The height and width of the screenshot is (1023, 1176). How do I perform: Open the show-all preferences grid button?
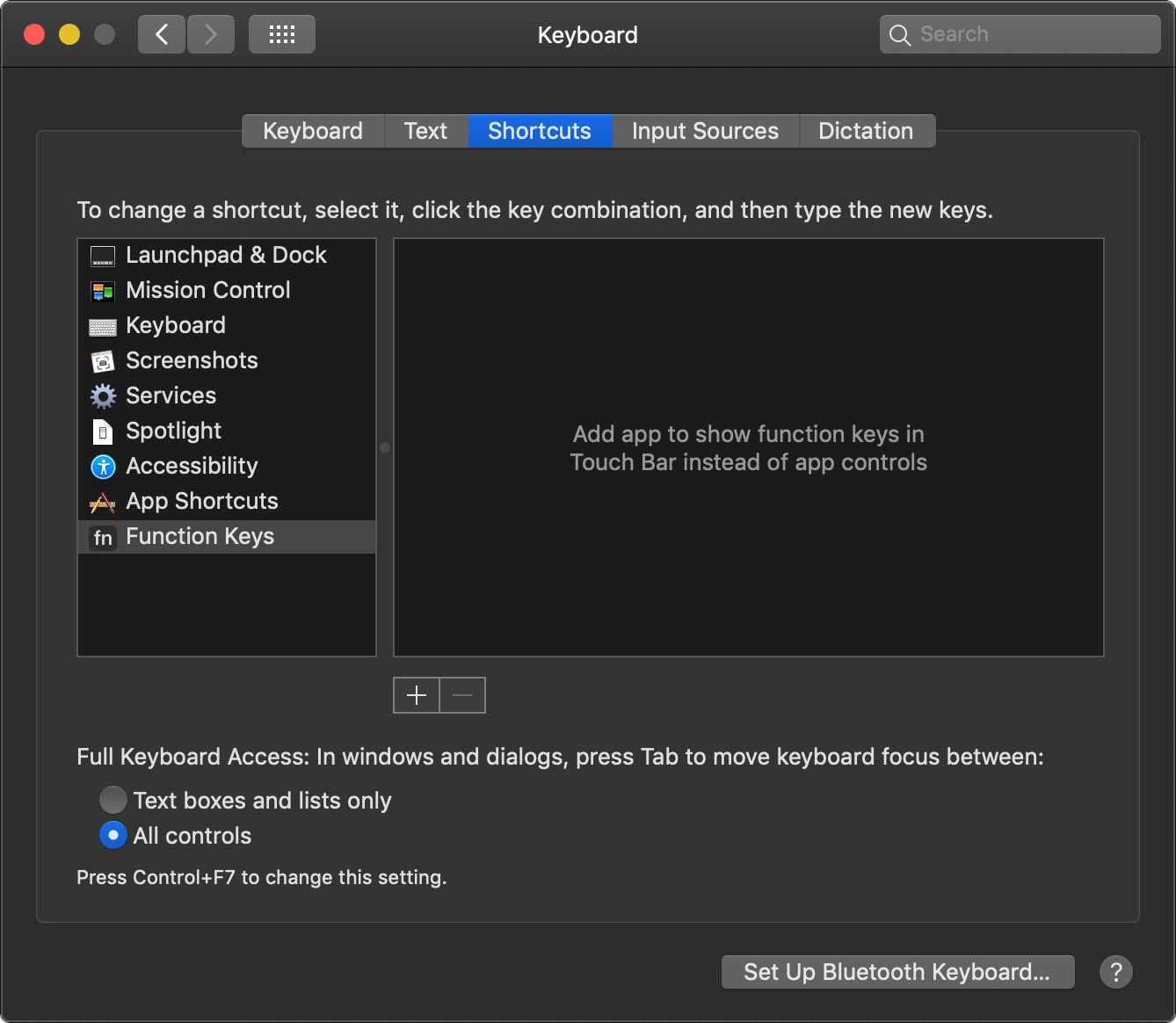click(281, 35)
